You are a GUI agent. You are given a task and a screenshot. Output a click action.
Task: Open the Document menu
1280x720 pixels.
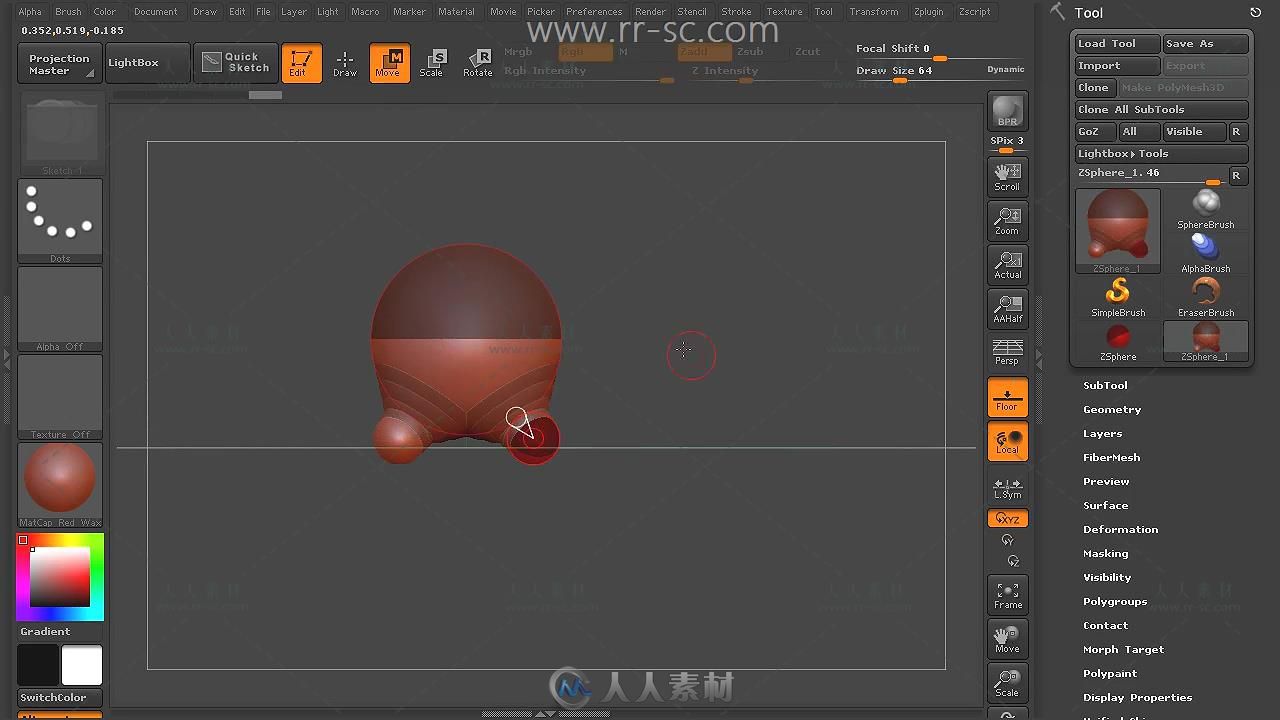[155, 12]
